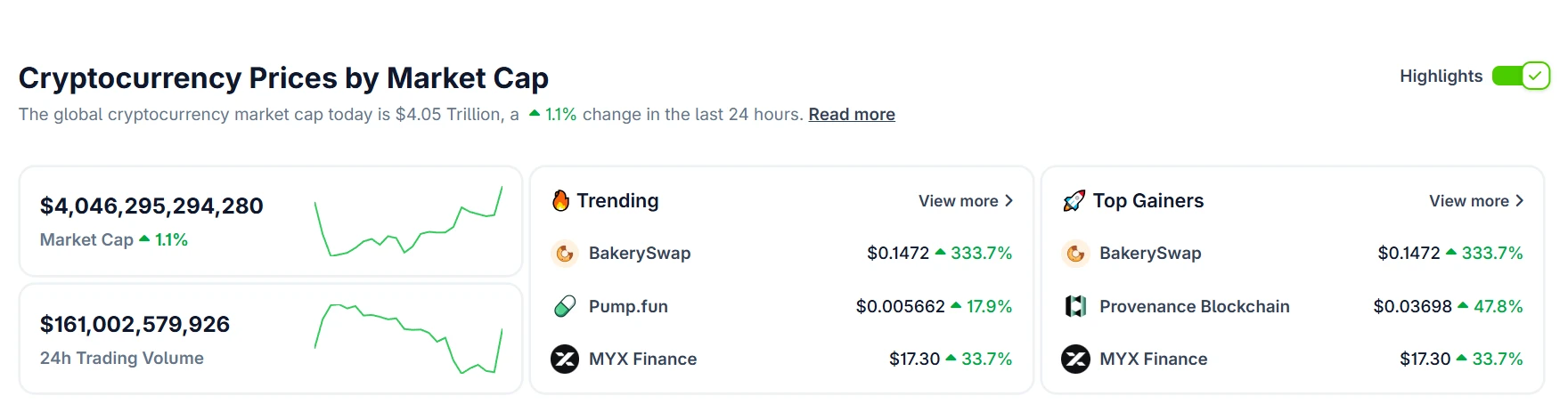
Task: Turn off the Highlights toggle
Action: coord(1521,77)
